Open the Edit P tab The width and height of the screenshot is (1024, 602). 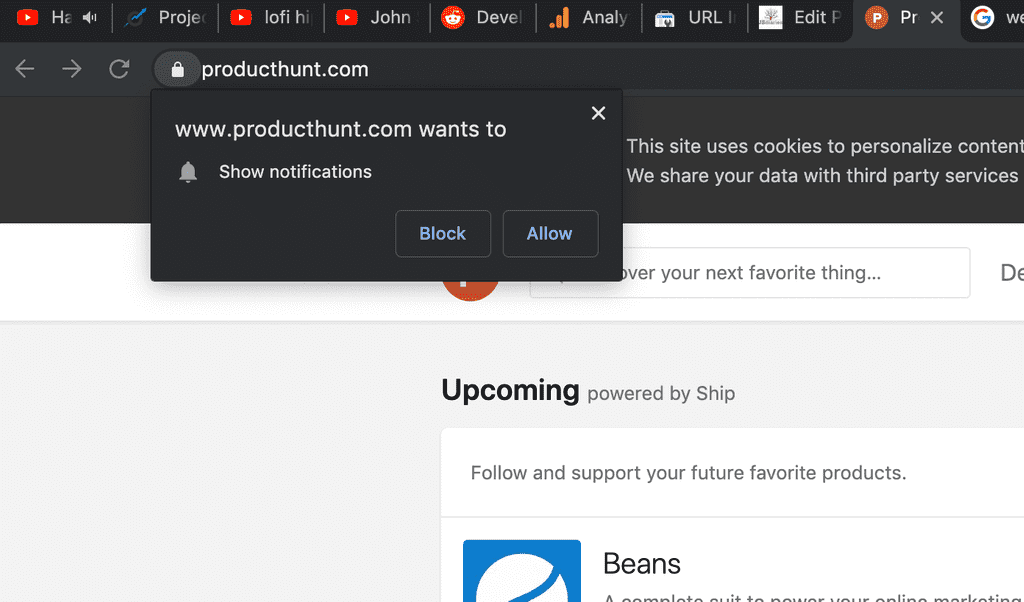pyautogui.click(x=800, y=18)
